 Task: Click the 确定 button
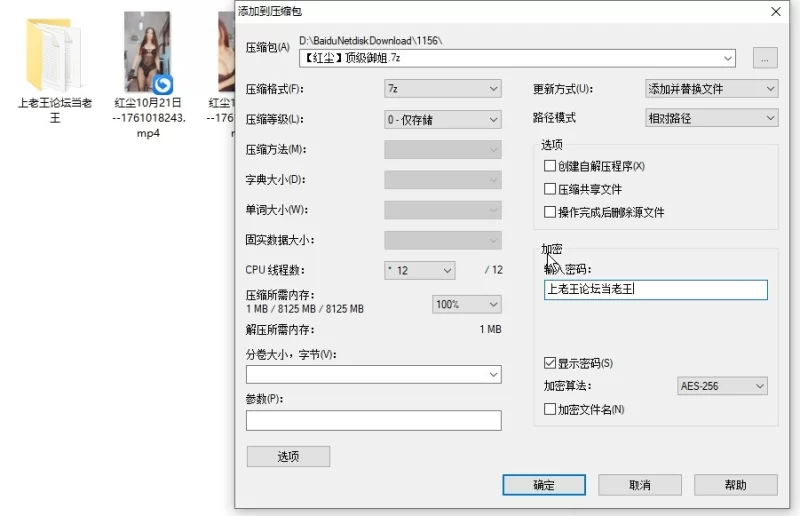coord(543,485)
